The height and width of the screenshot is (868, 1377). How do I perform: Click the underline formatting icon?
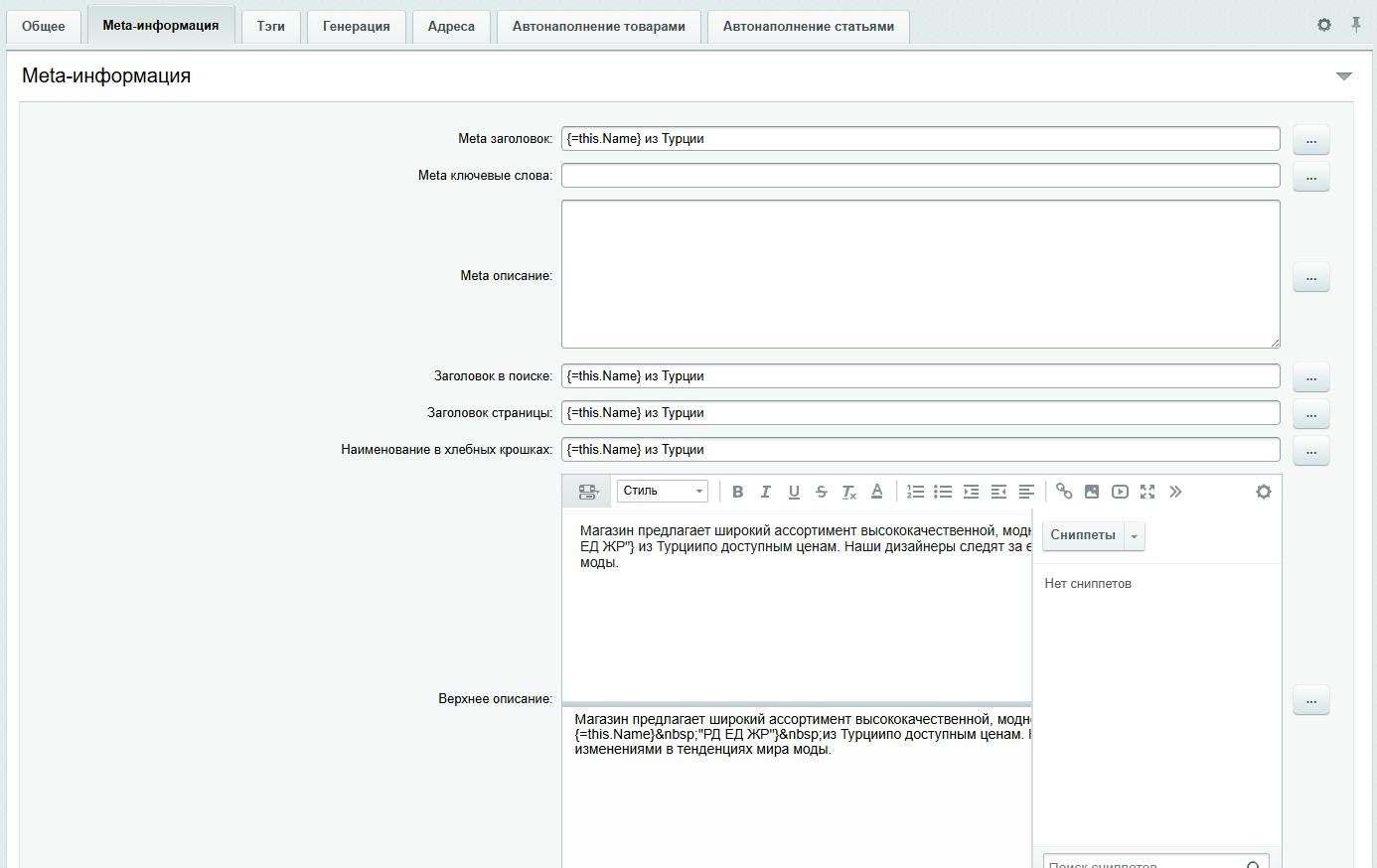pyautogui.click(x=793, y=492)
